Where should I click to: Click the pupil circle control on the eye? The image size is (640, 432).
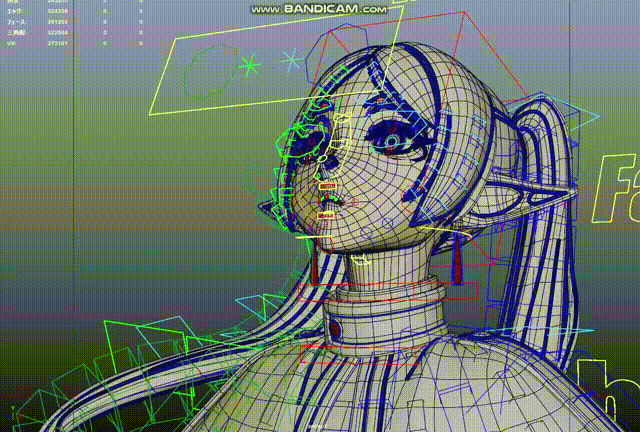point(392,142)
